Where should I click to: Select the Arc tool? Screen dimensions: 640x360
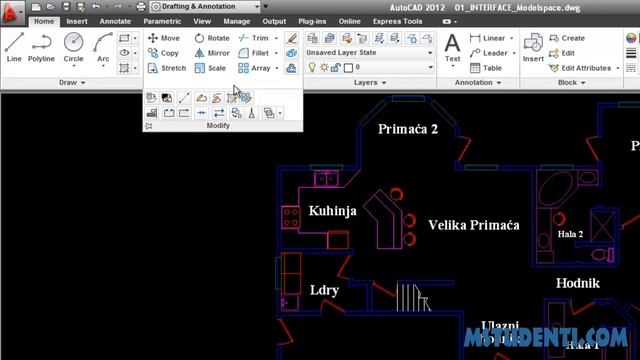click(103, 47)
